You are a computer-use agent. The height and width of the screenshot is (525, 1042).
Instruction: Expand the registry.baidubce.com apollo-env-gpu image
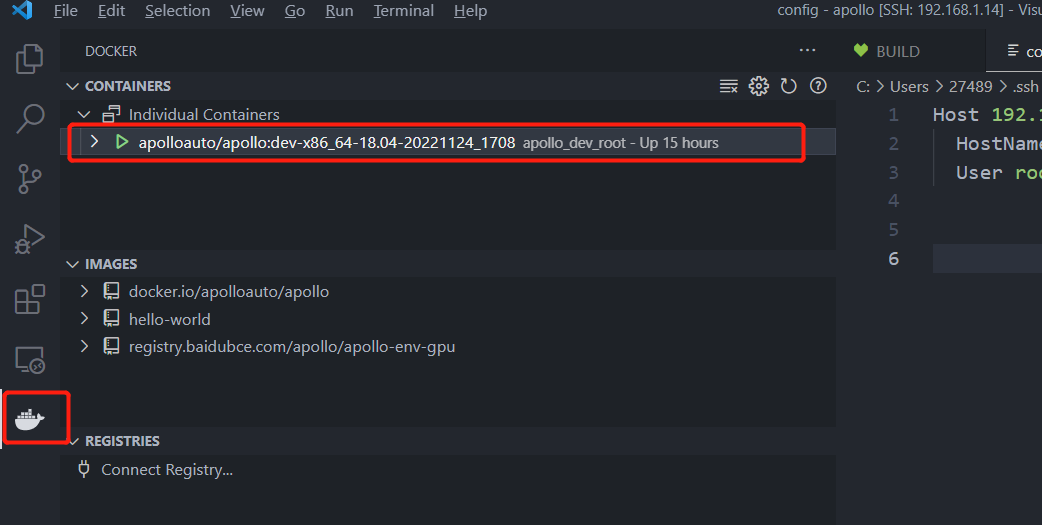point(84,346)
